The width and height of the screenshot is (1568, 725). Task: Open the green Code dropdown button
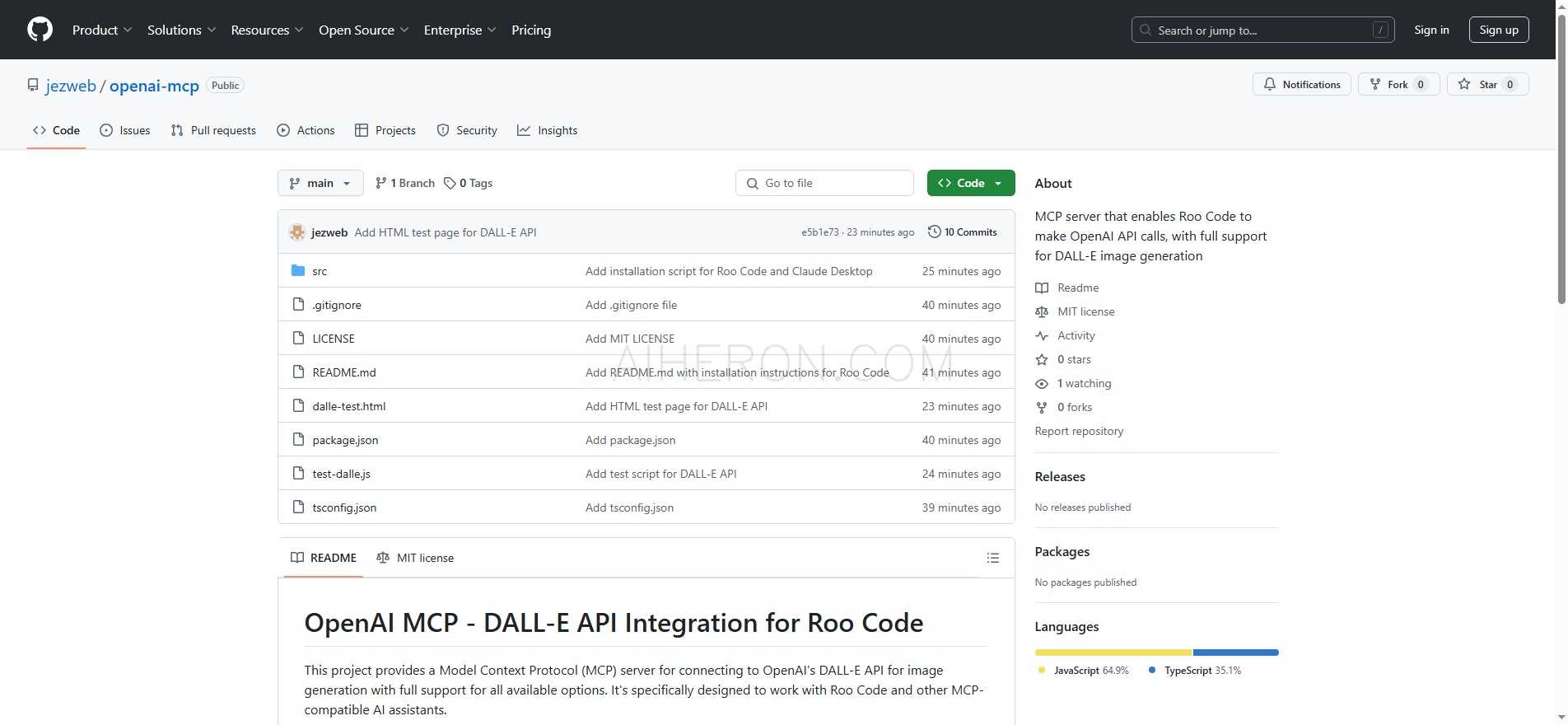971,183
